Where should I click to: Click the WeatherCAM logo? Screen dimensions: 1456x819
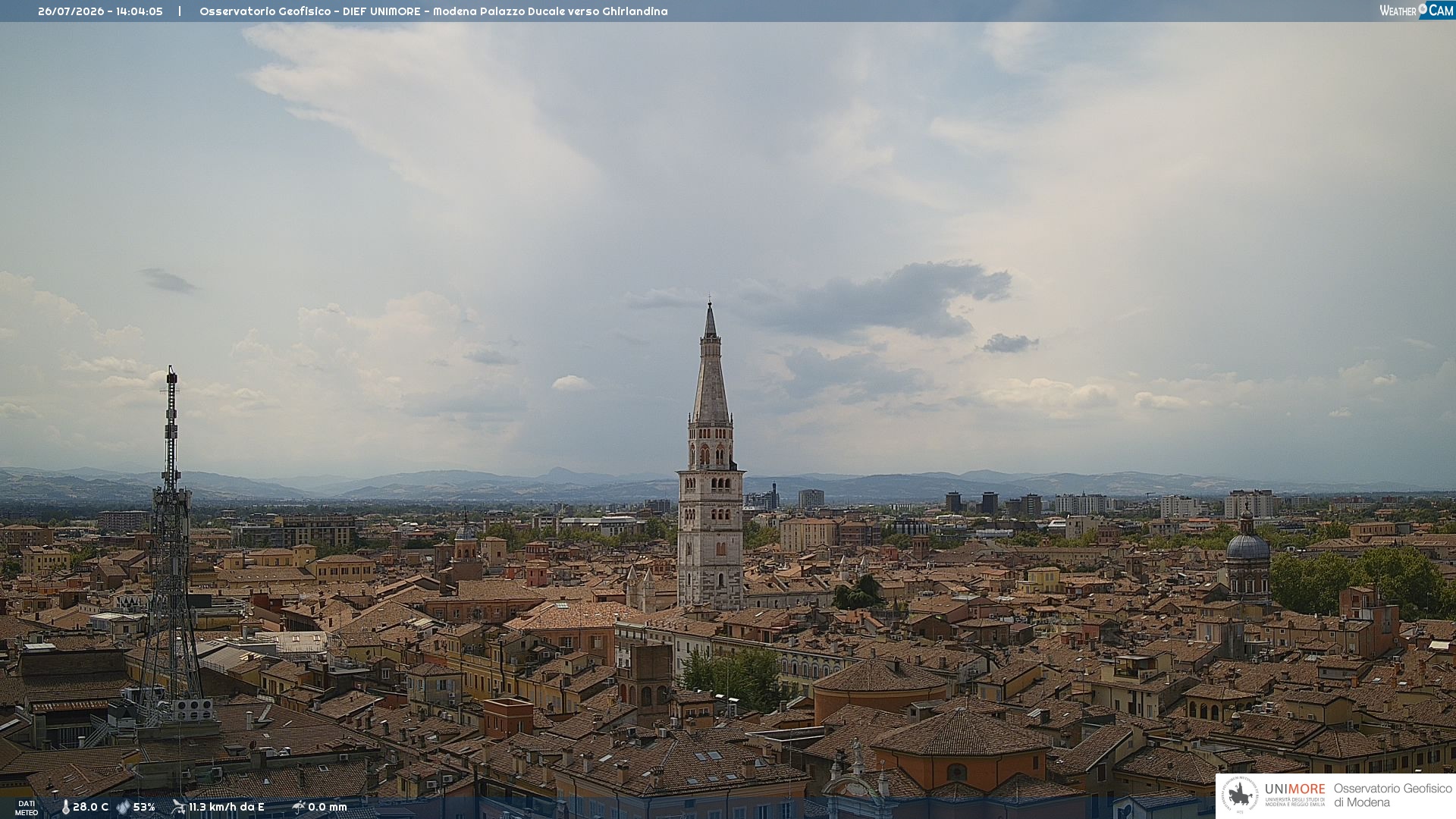[1417, 11]
